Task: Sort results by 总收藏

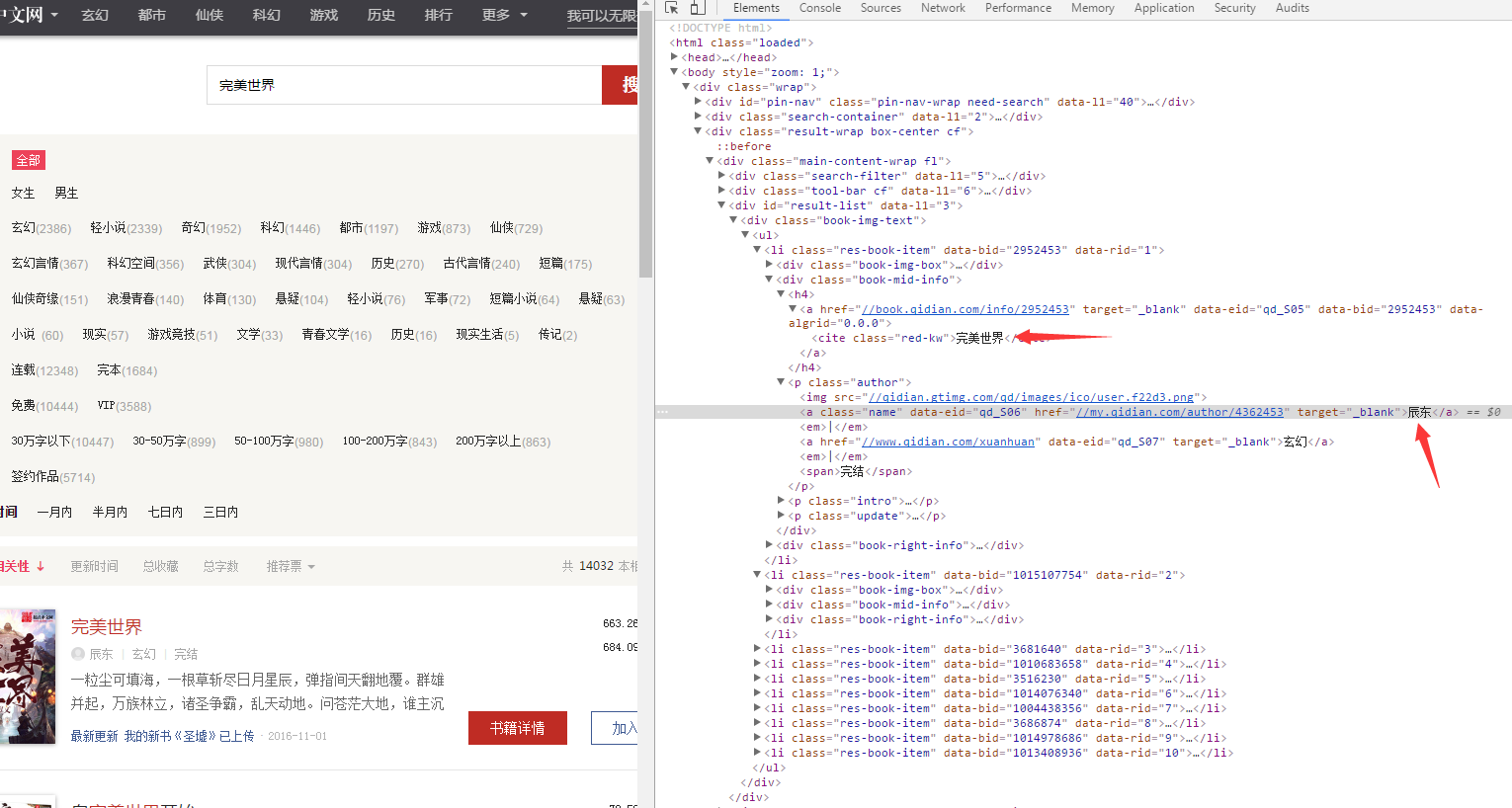Action: coord(161,566)
